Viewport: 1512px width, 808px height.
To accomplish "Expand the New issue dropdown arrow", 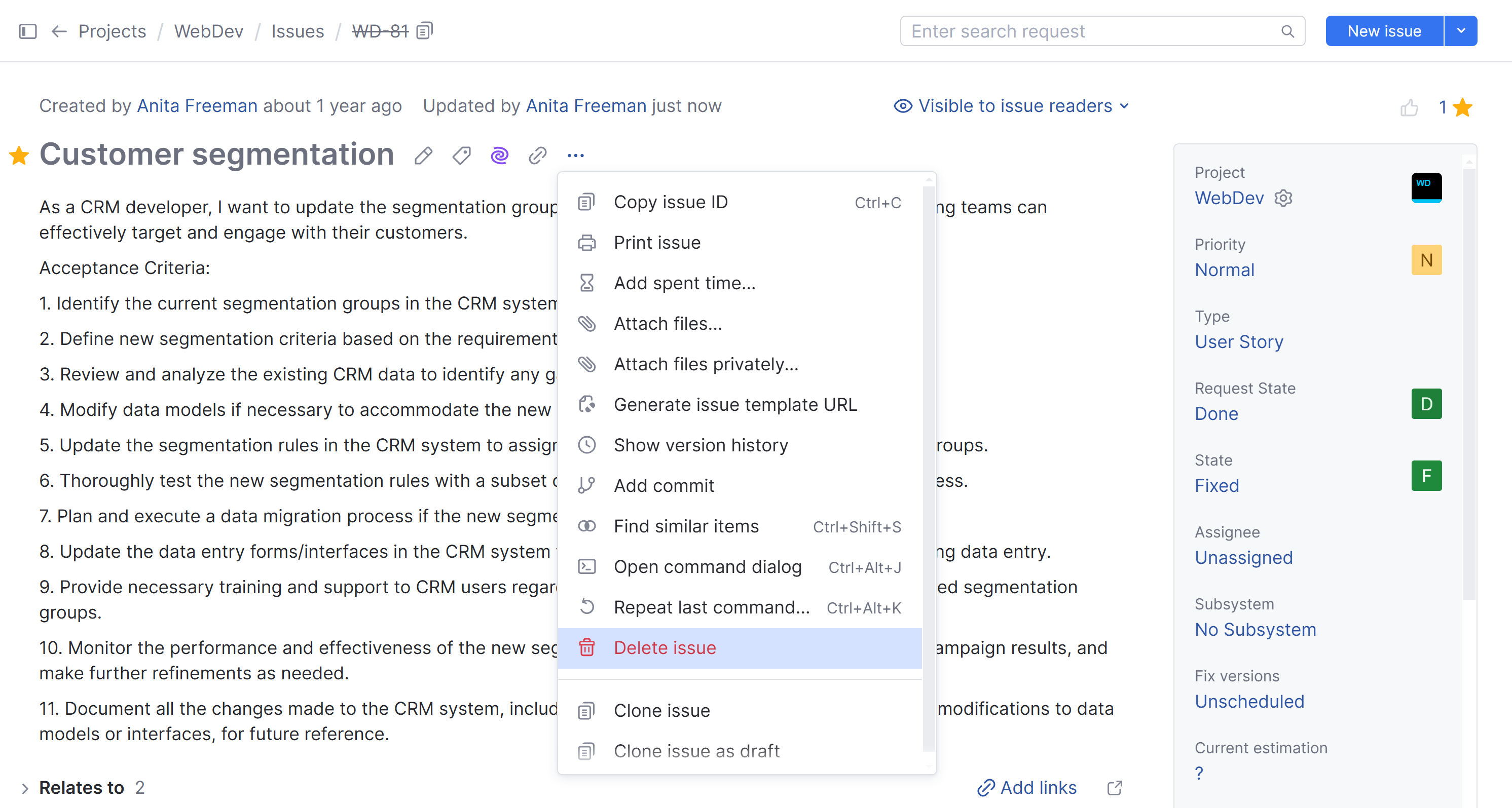I will pyautogui.click(x=1460, y=31).
